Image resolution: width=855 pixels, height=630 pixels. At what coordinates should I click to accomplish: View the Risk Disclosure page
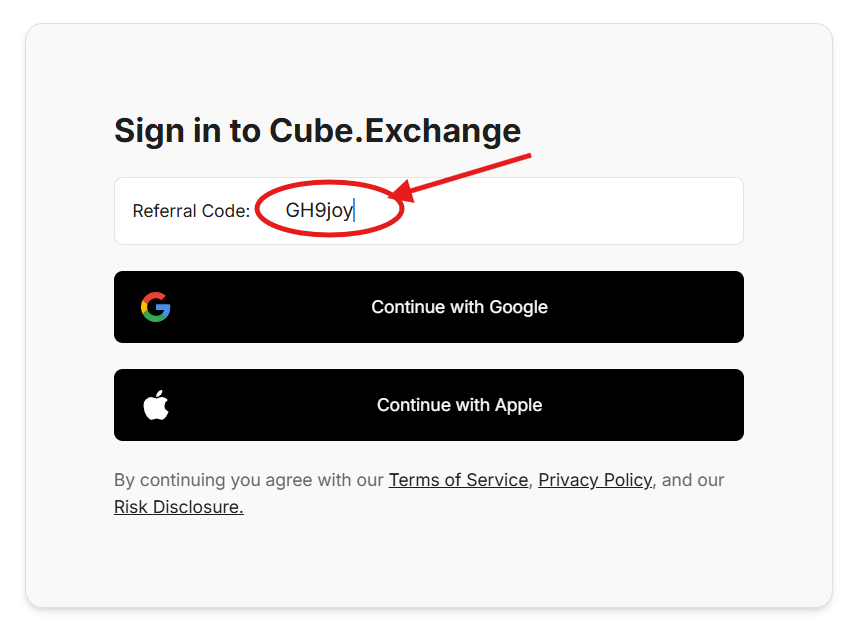tap(178, 507)
